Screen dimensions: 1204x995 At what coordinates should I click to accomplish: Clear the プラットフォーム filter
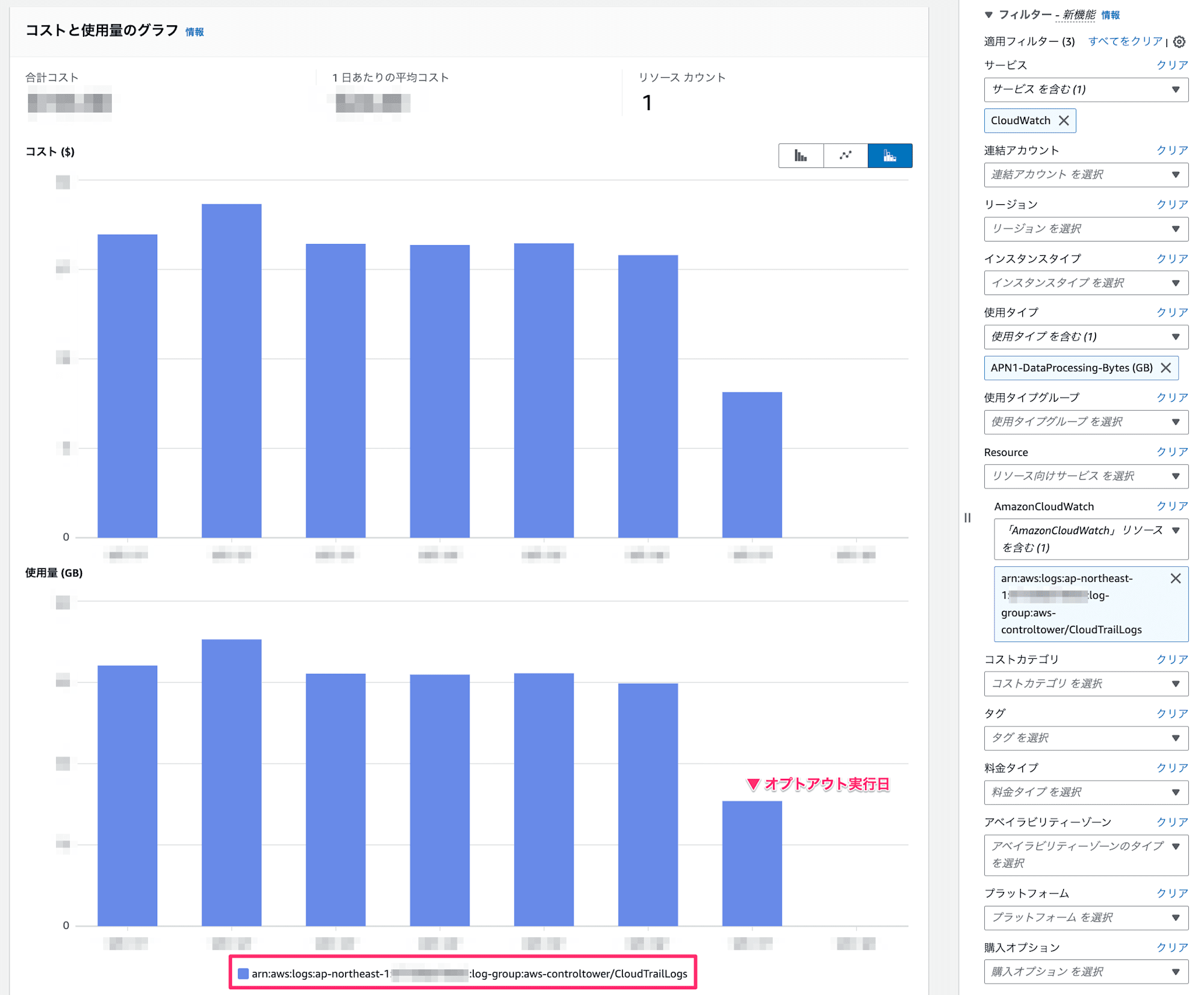click(1172, 893)
